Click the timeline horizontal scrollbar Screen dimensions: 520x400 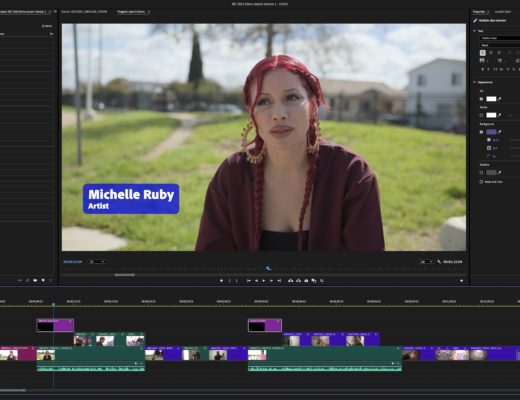13,390
